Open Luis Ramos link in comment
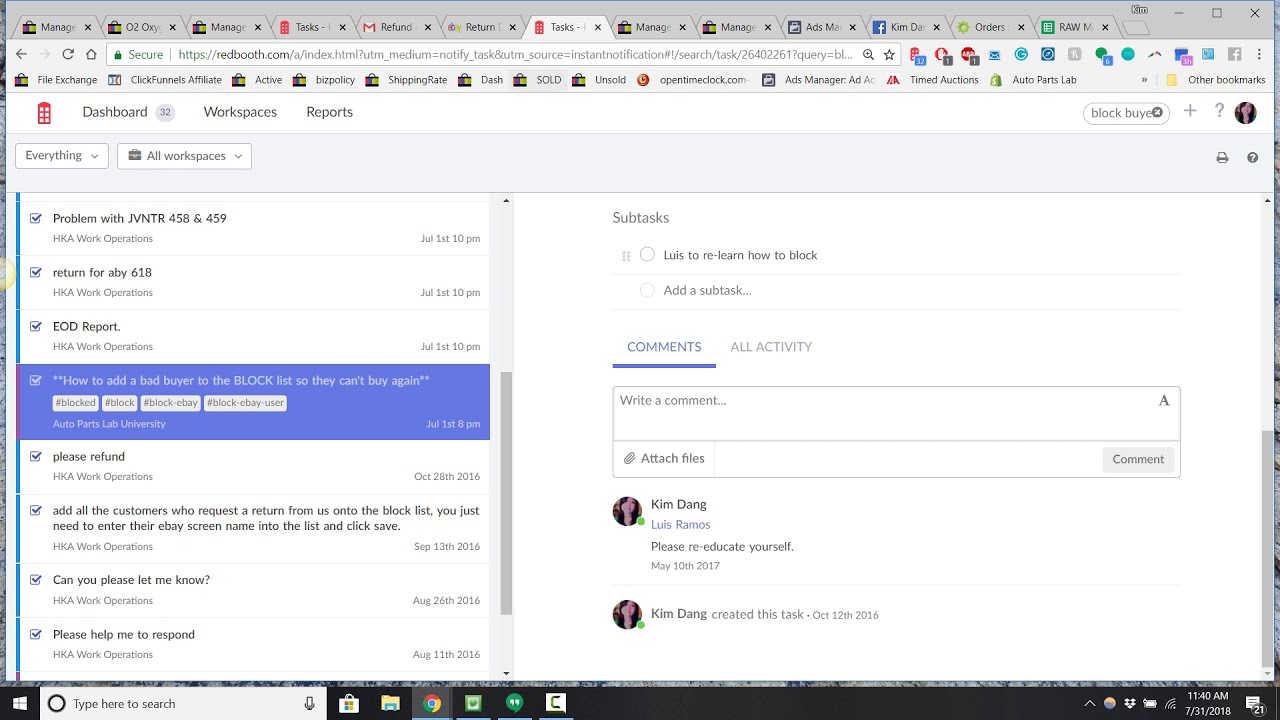The height and width of the screenshot is (720, 1280). [680, 525]
